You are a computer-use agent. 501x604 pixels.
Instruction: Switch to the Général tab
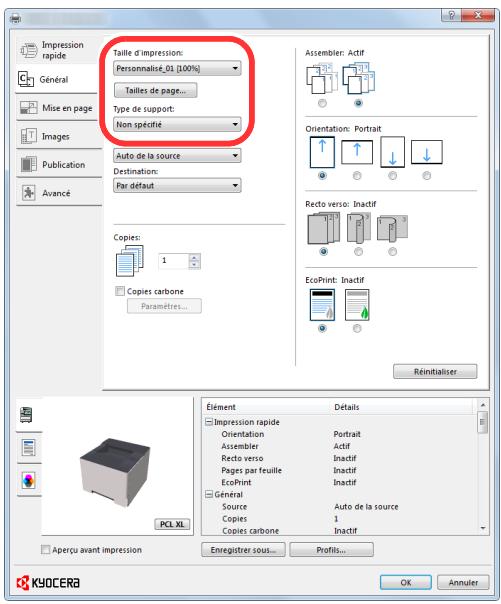click(57, 79)
